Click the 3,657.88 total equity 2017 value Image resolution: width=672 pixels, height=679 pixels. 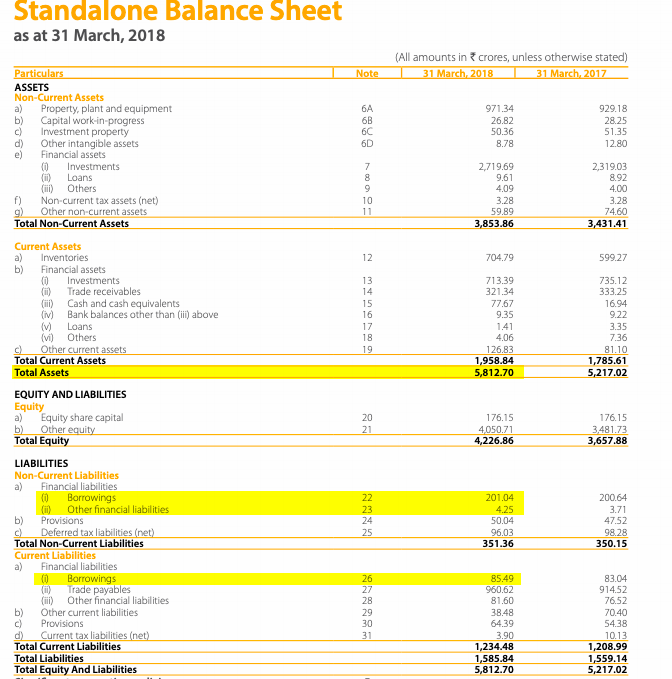[607, 440]
